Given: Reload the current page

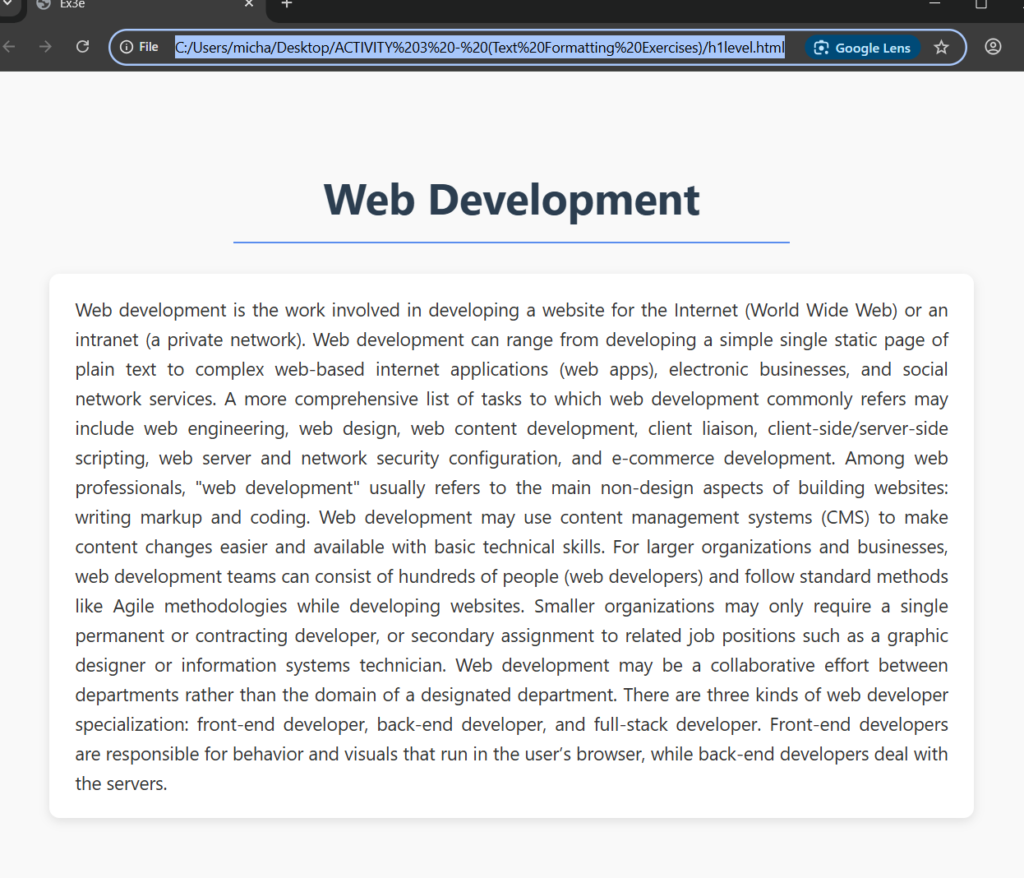Looking at the screenshot, I should pos(83,47).
